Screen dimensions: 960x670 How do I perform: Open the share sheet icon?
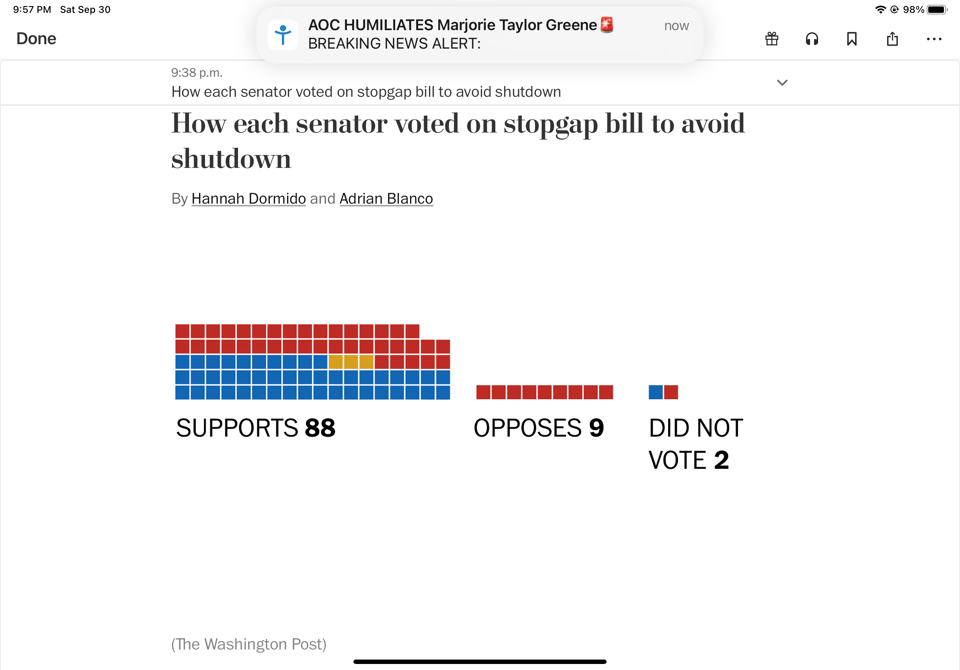click(892, 39)
